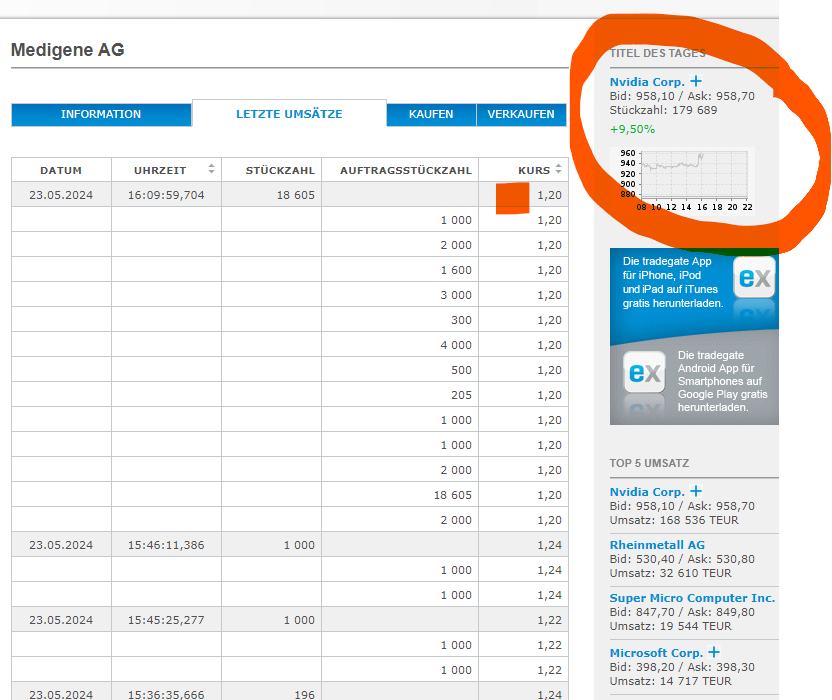
Task: Select the Stückzahl: 179 689 text
Action: (x=663, y=110)
